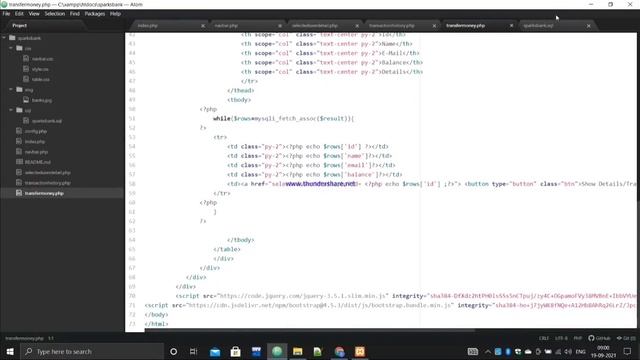Click the Type here to search box
640x360 pixels.
click(92, 351)
